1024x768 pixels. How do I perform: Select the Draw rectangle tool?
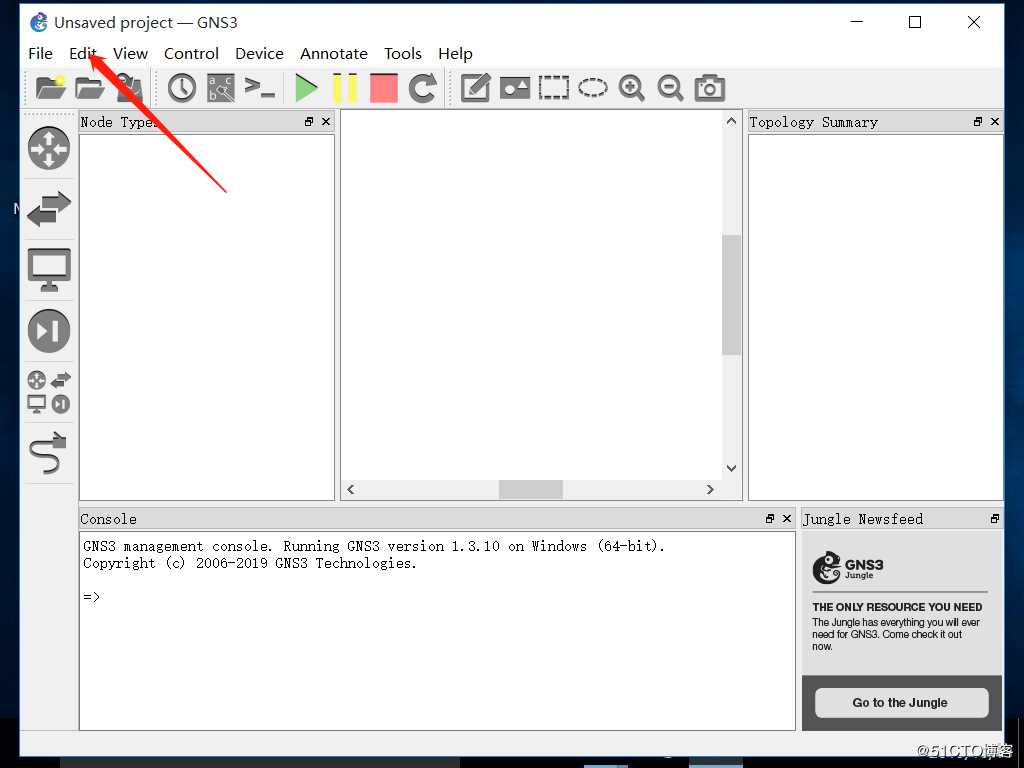coord(554,88)
